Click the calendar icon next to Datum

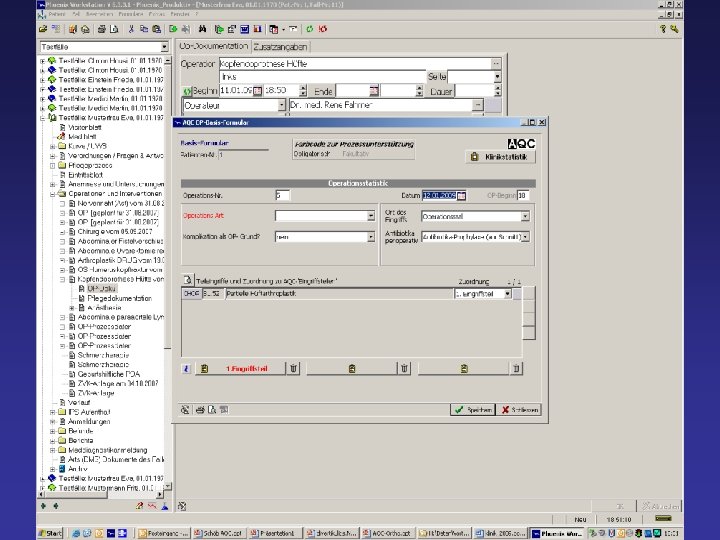pos(461,196)
